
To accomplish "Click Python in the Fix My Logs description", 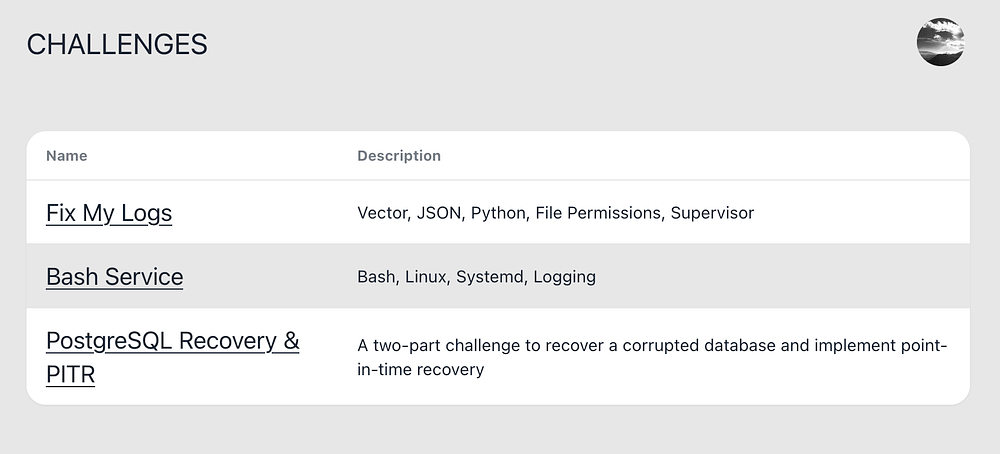I will point(498,213).
